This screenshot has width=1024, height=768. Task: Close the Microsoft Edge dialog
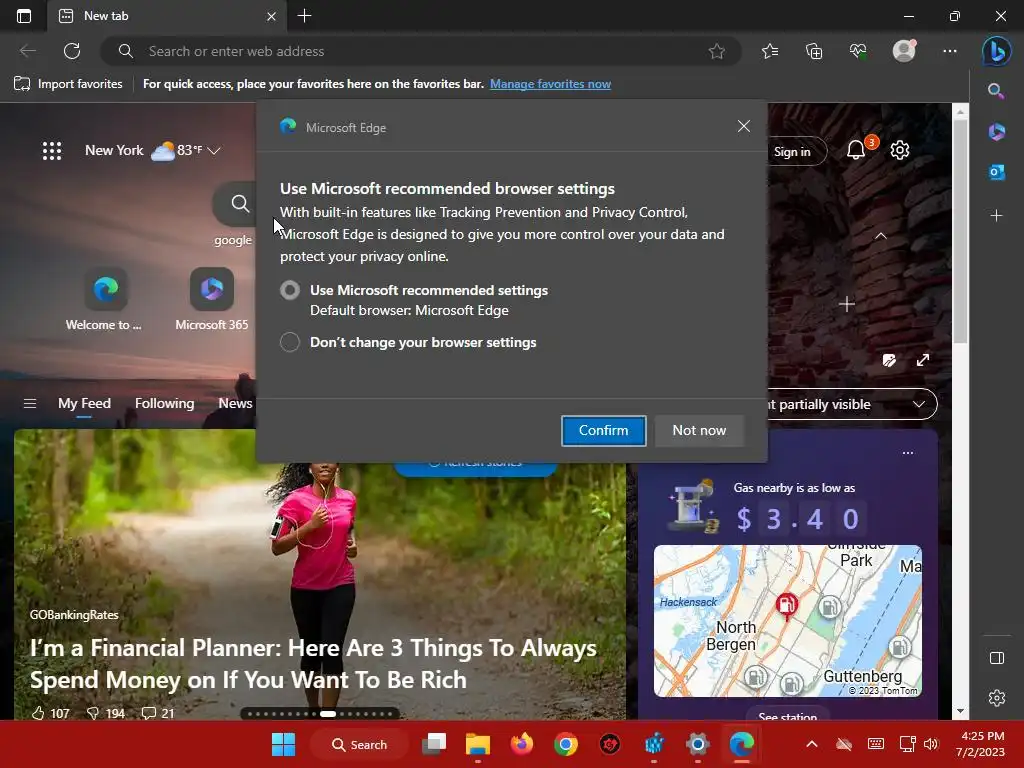(743, 126)
